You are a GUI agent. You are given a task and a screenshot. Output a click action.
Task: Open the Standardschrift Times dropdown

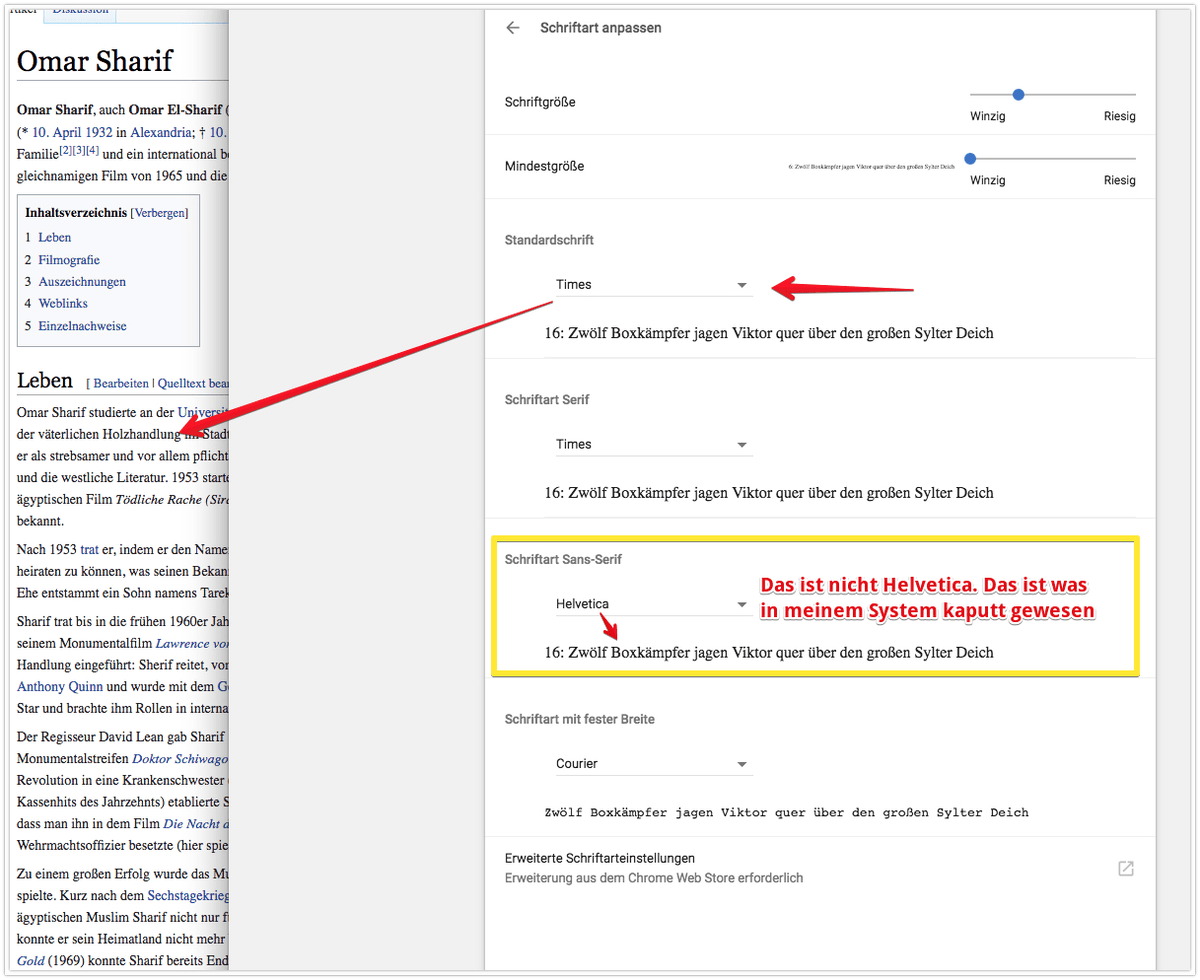click(653, 285)
